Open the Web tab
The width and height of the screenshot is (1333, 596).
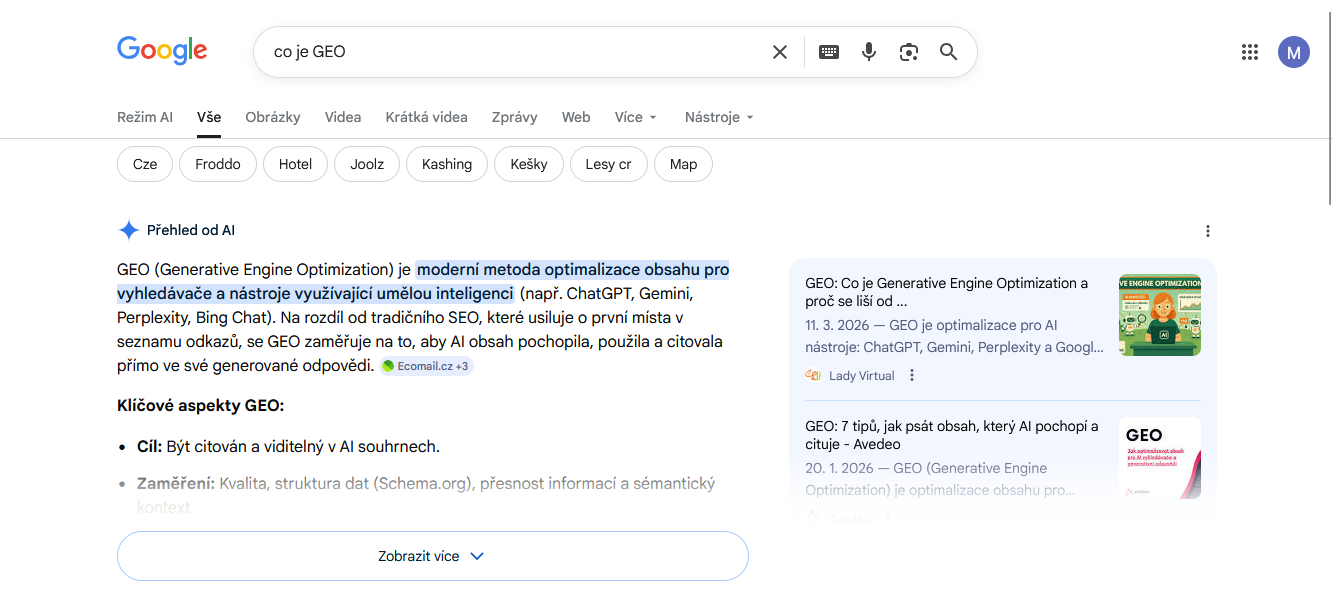(x=576, y=117)
